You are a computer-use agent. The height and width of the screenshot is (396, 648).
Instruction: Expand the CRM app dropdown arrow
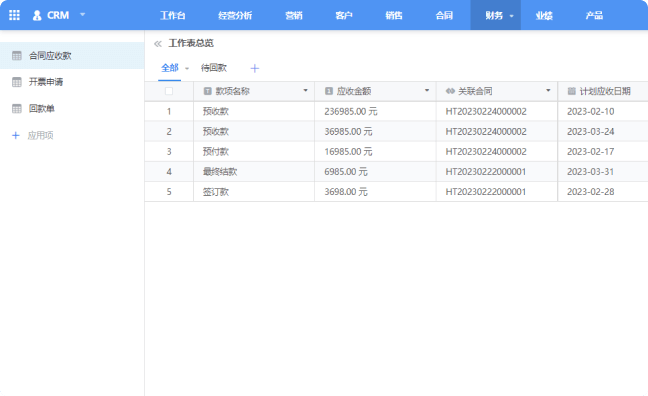(x=82, y=14)
